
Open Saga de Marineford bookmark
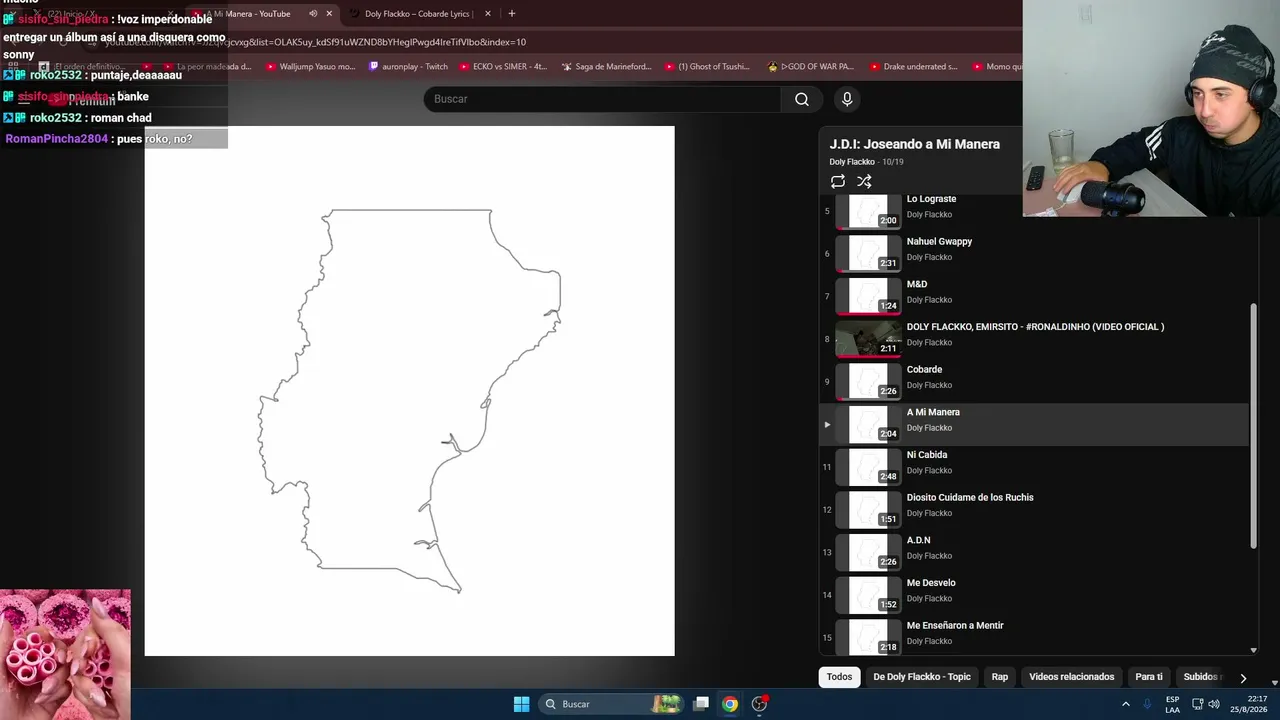(606, 67)
